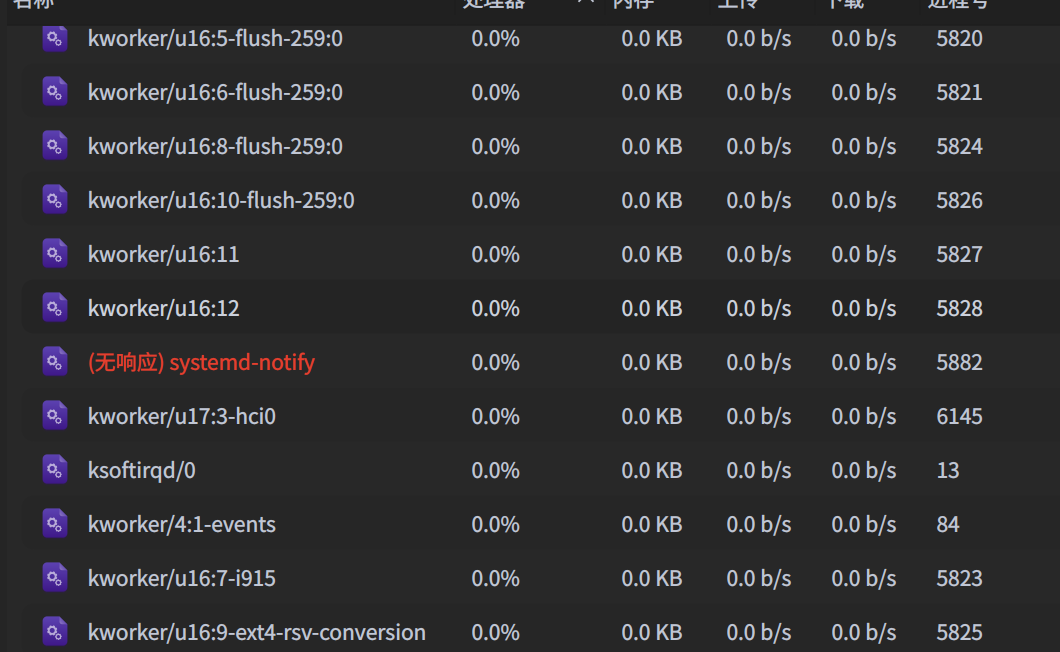Select the red (无响应) systemd-notify label
The image size is (1060, 652).
click(x=201, y=362)
